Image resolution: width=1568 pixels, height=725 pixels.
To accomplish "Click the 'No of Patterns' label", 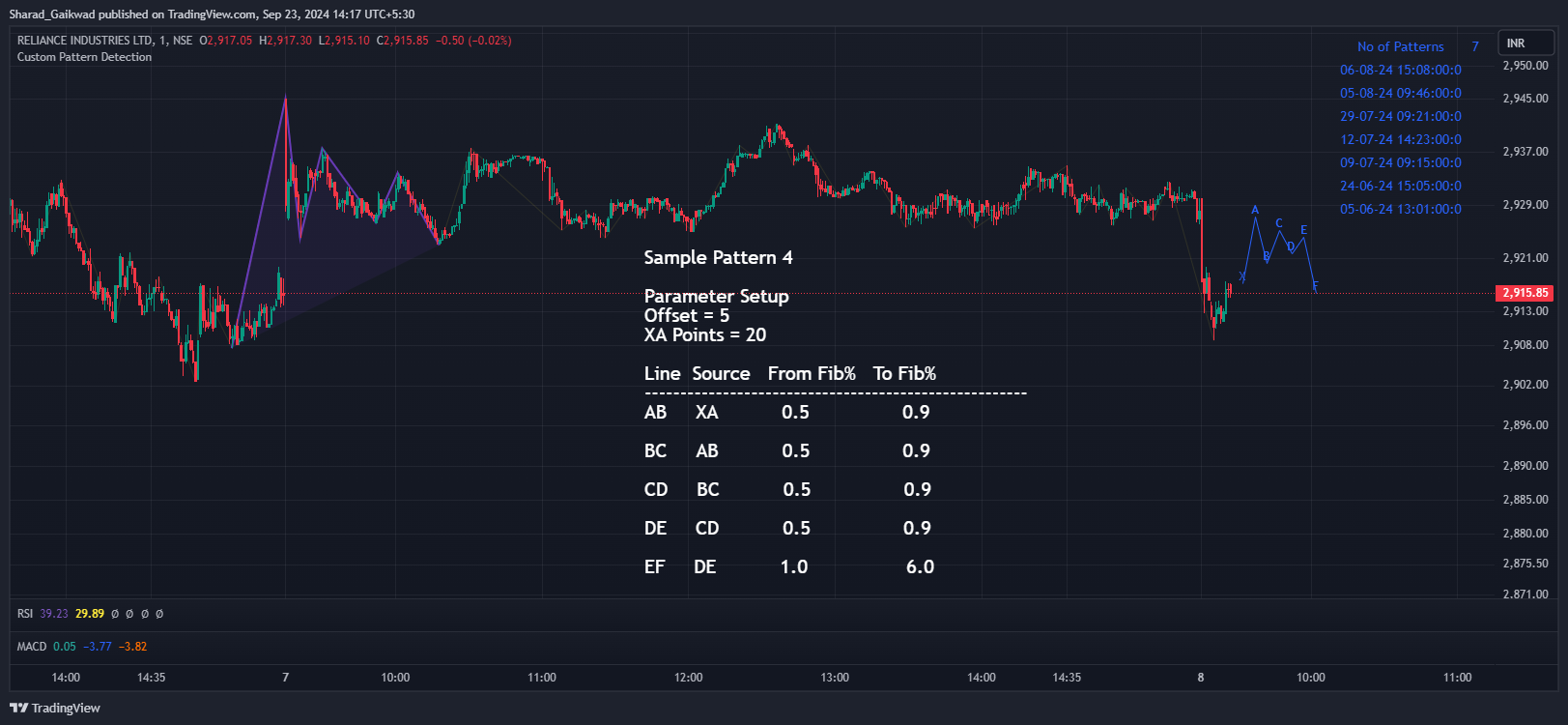I will (1400, 46).
